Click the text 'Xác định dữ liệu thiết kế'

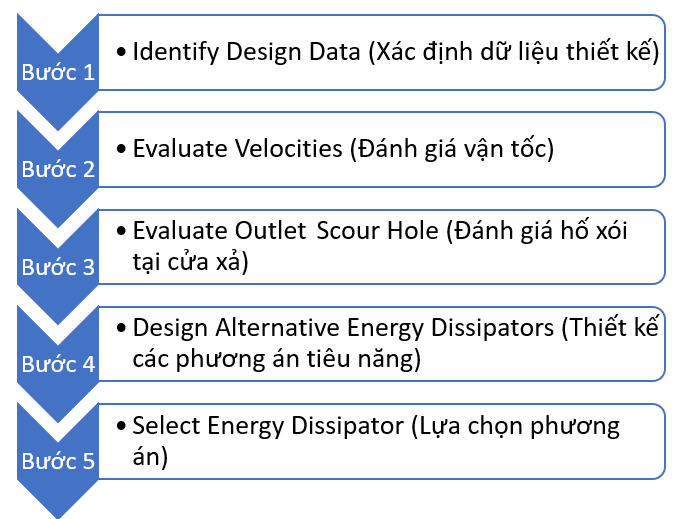pos(514,52)
